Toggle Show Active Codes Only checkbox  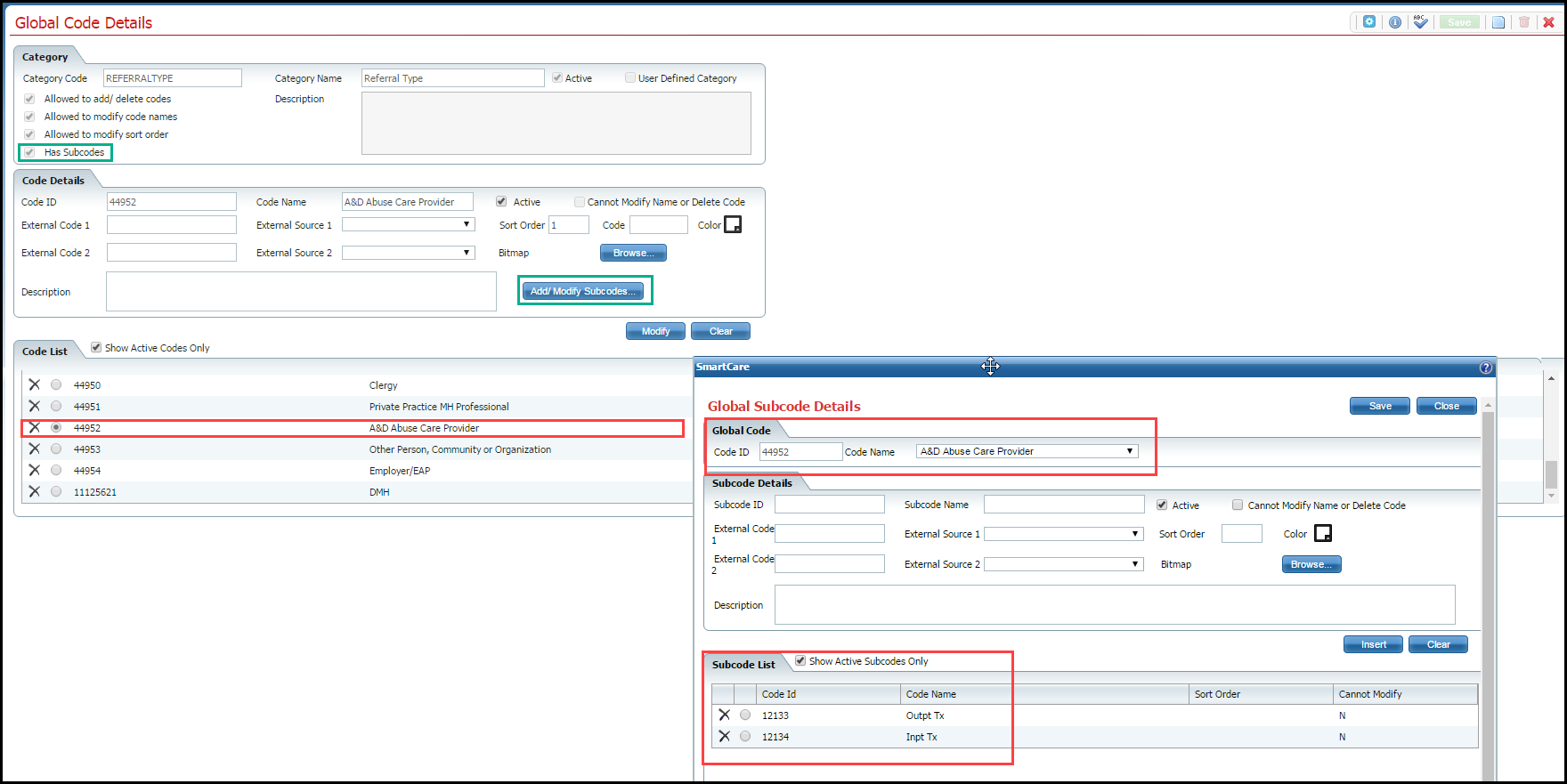click(x=96, y=348)
